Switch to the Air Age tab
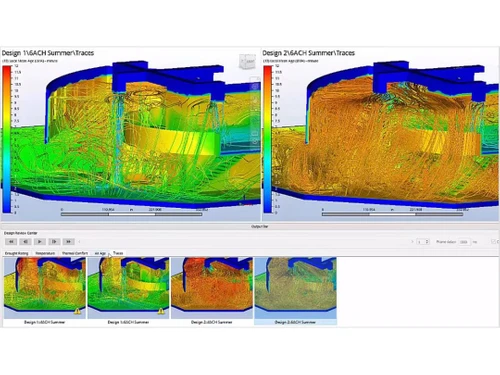The image size is (500, 375). pyautogui.click(x=100, y=253)
